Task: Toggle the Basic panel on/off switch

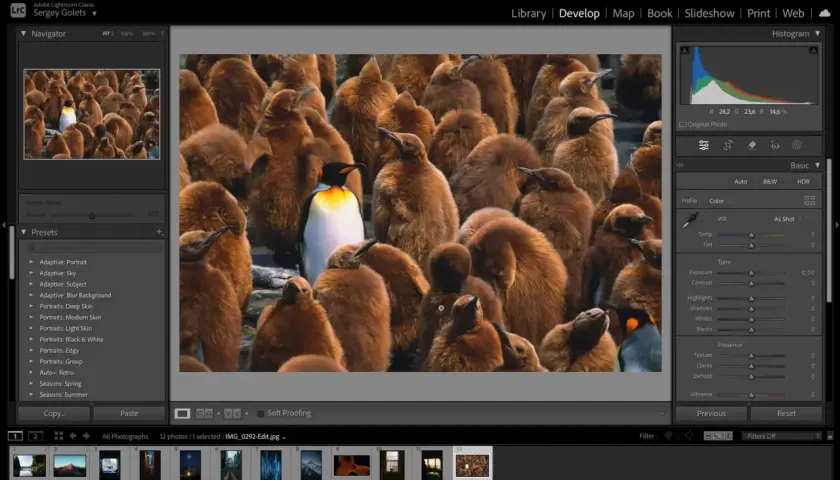Action: click(x=680, y=166)
